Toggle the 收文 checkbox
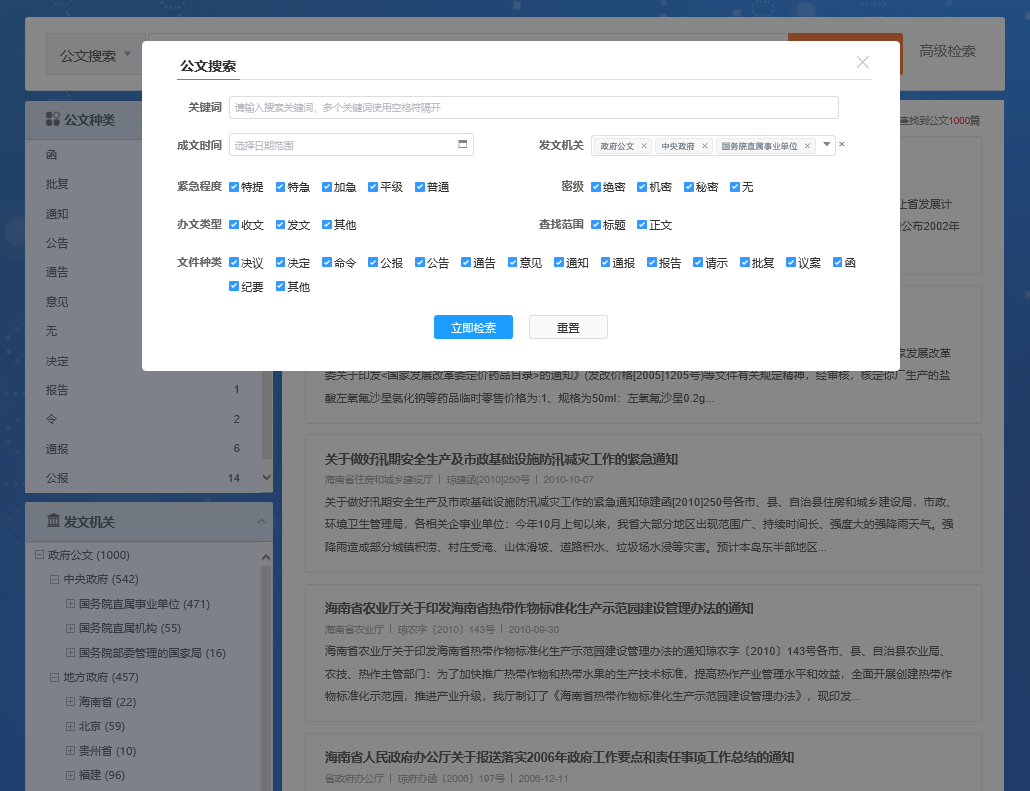 point(234,225)
